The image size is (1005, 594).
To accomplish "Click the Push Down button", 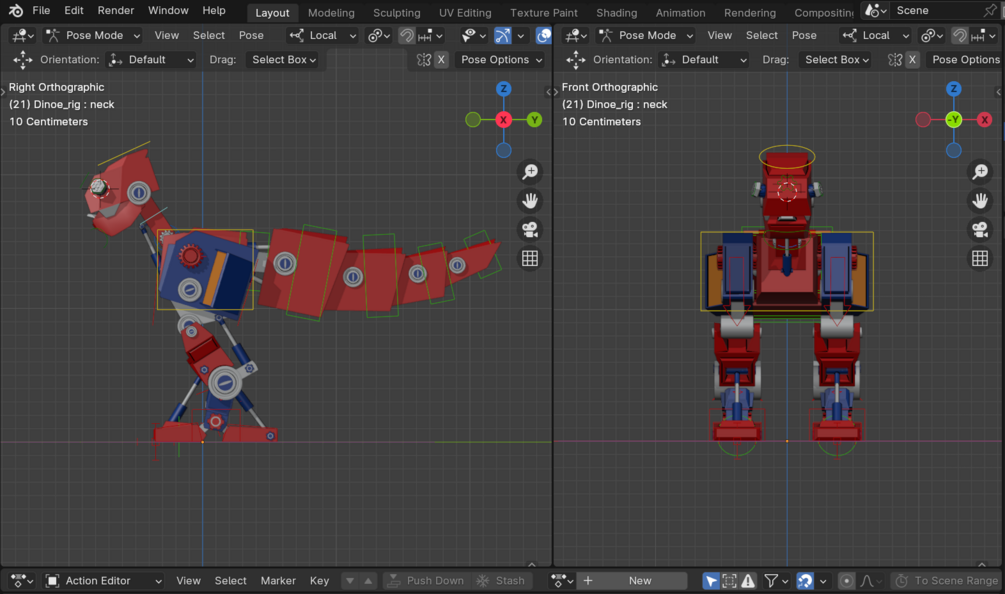I will [426, 581].
